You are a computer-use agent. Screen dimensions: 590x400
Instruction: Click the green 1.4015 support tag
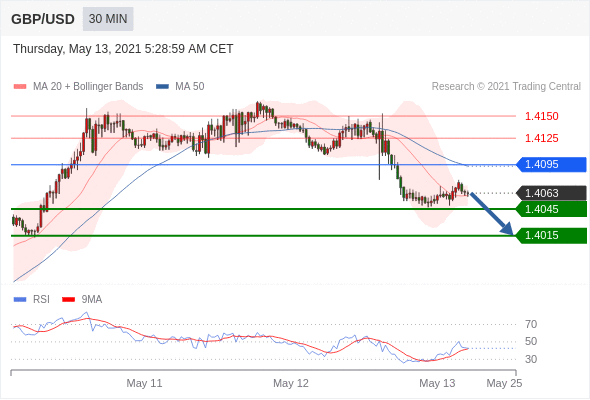(551, 236)
